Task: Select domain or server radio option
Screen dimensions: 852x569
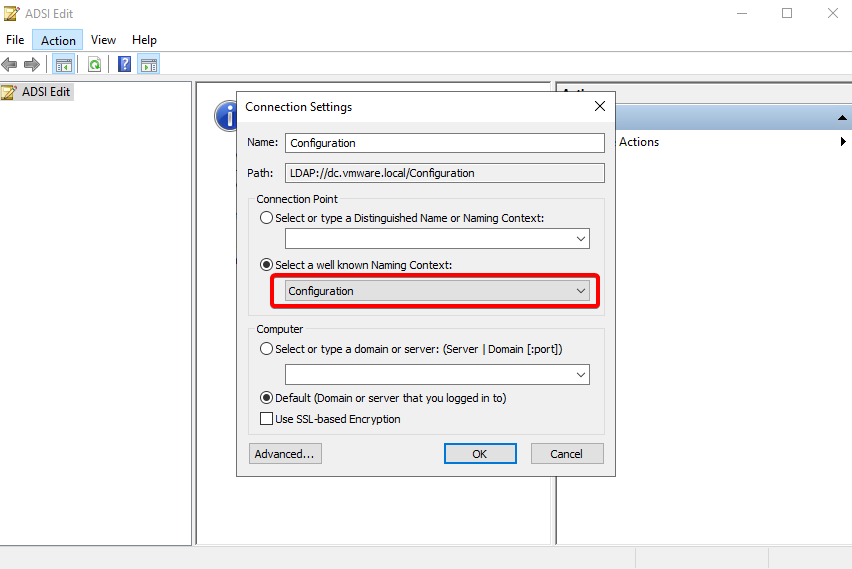Action: click(x=266, y=349)
